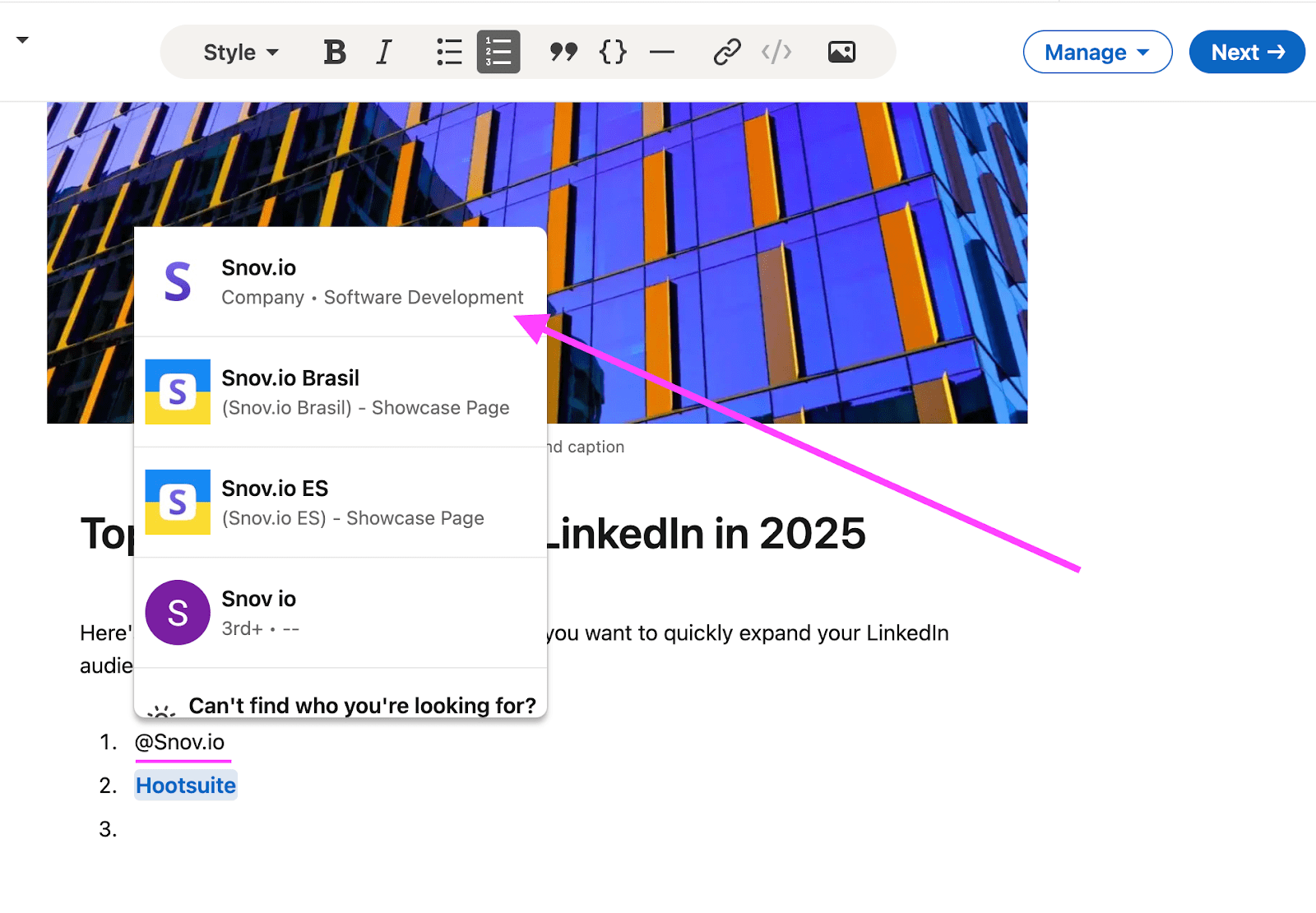This screenshot has height=913, width=1316.
Task: Expand the collapsed arrow at far left
Action: coord(22,39)
